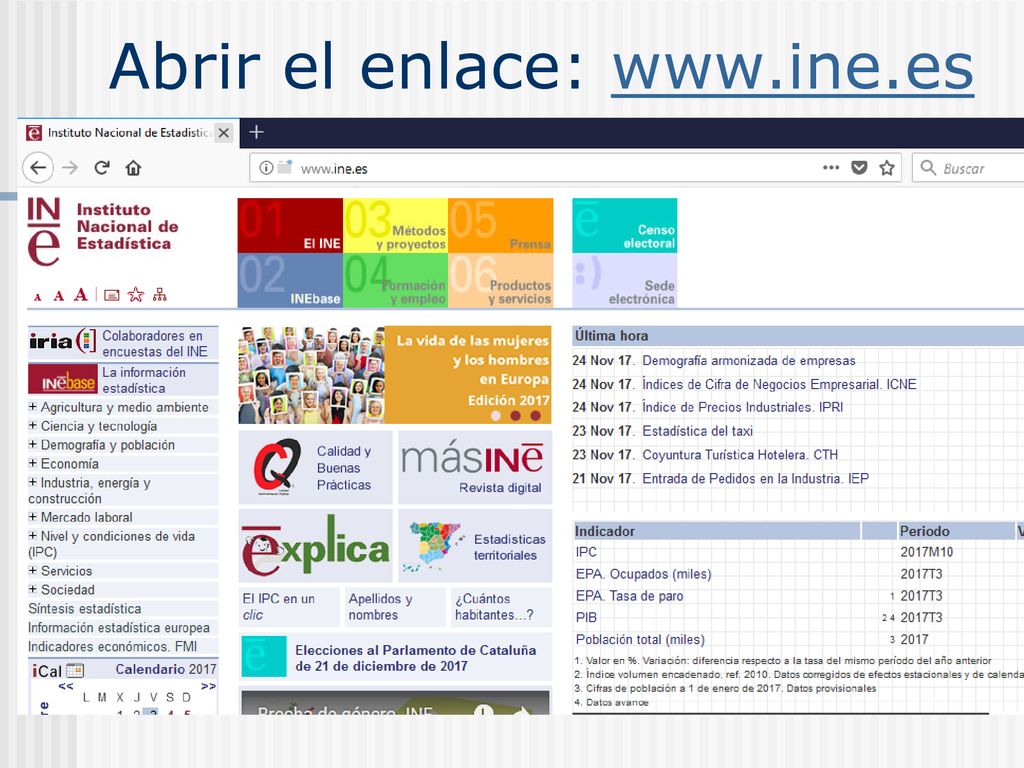The image size is (1024, 768).
Task: Open Apellidos y nombres
Action: [x=395, y=607]
